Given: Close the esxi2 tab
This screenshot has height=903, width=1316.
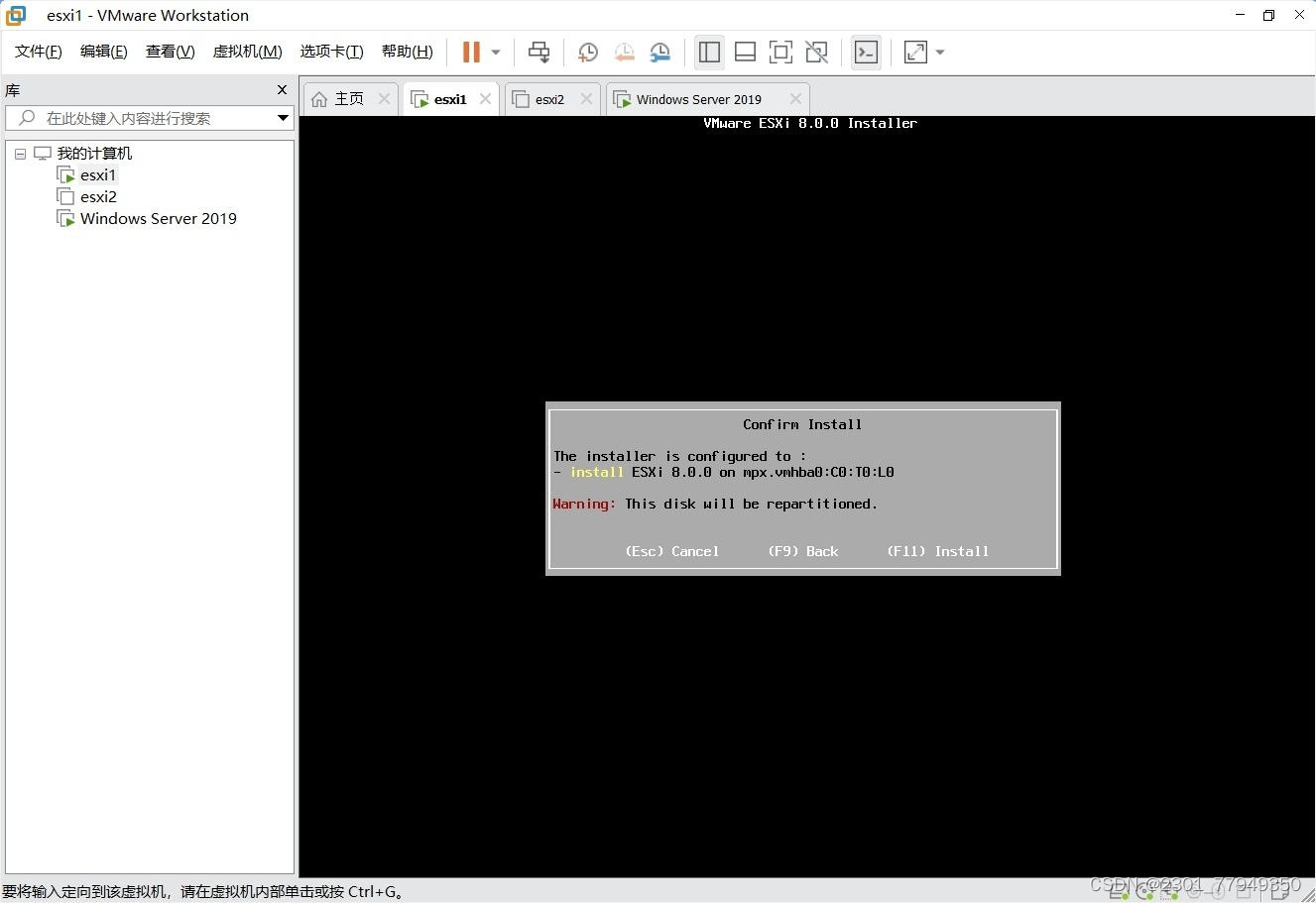Looking at the screenshot, I should click(586, 99).
